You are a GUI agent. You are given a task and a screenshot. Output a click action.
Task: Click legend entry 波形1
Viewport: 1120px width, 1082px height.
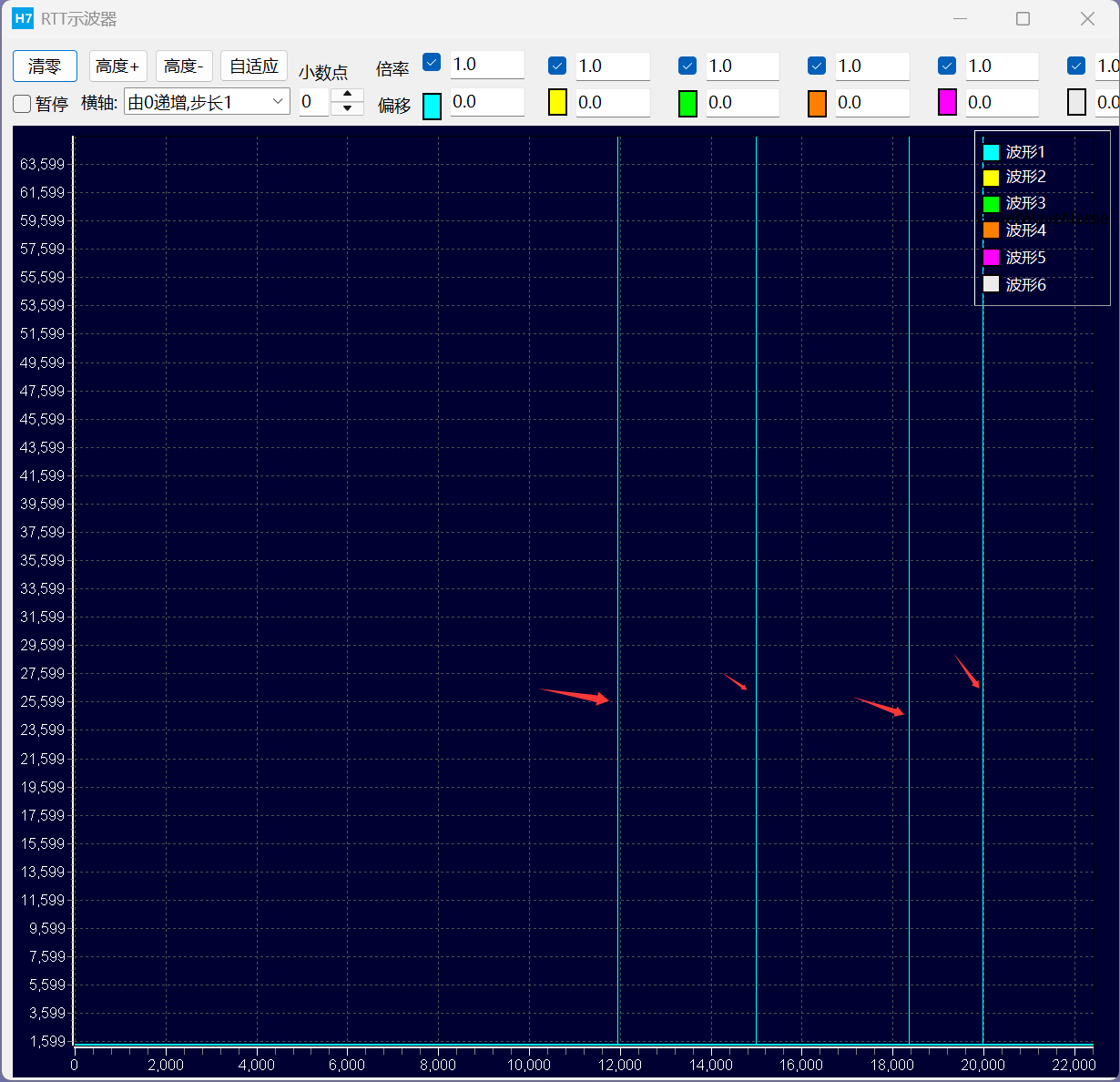[x=1014, y=152]
